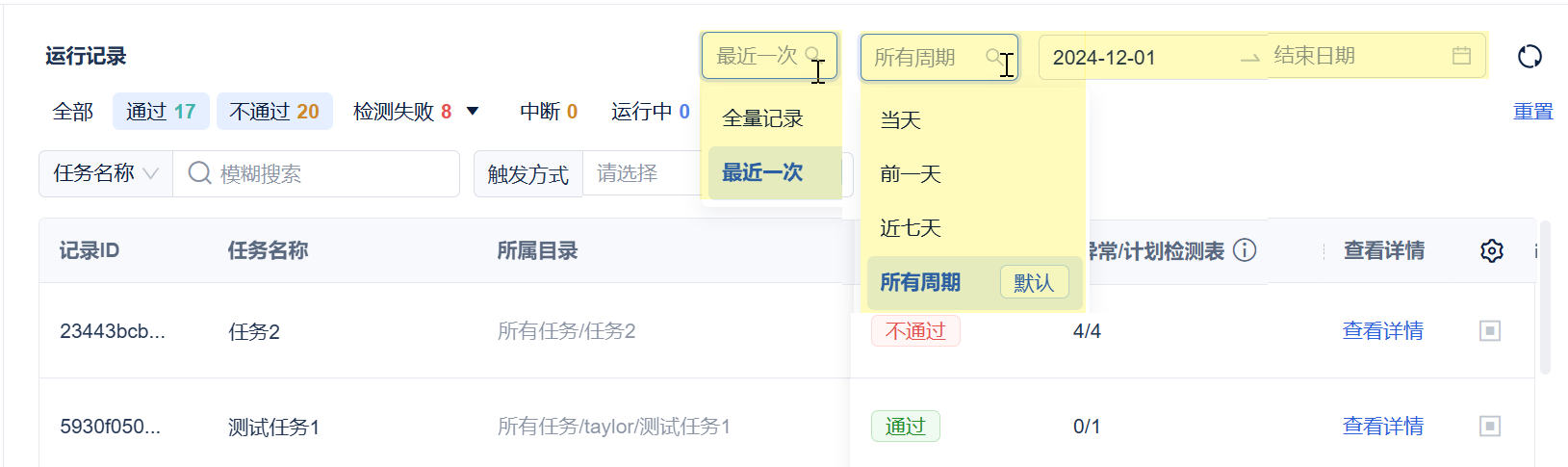
Task: Click the info icon beside 异常/计划检测表
Action: (1245, 250)
